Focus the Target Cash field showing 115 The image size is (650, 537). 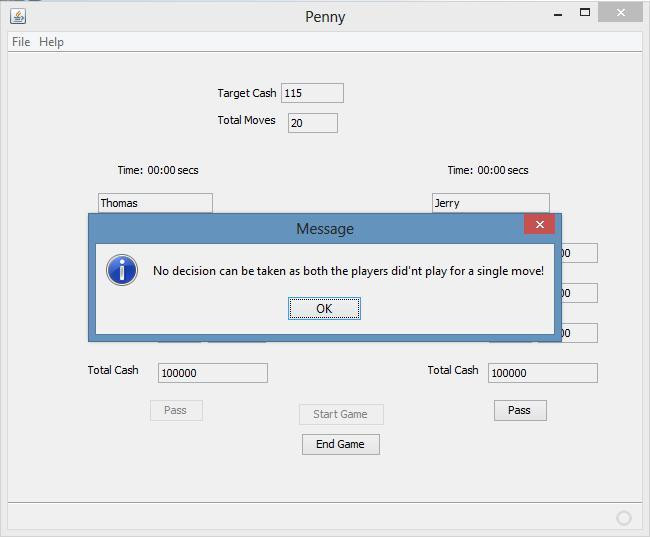click(x=312, y=93)
